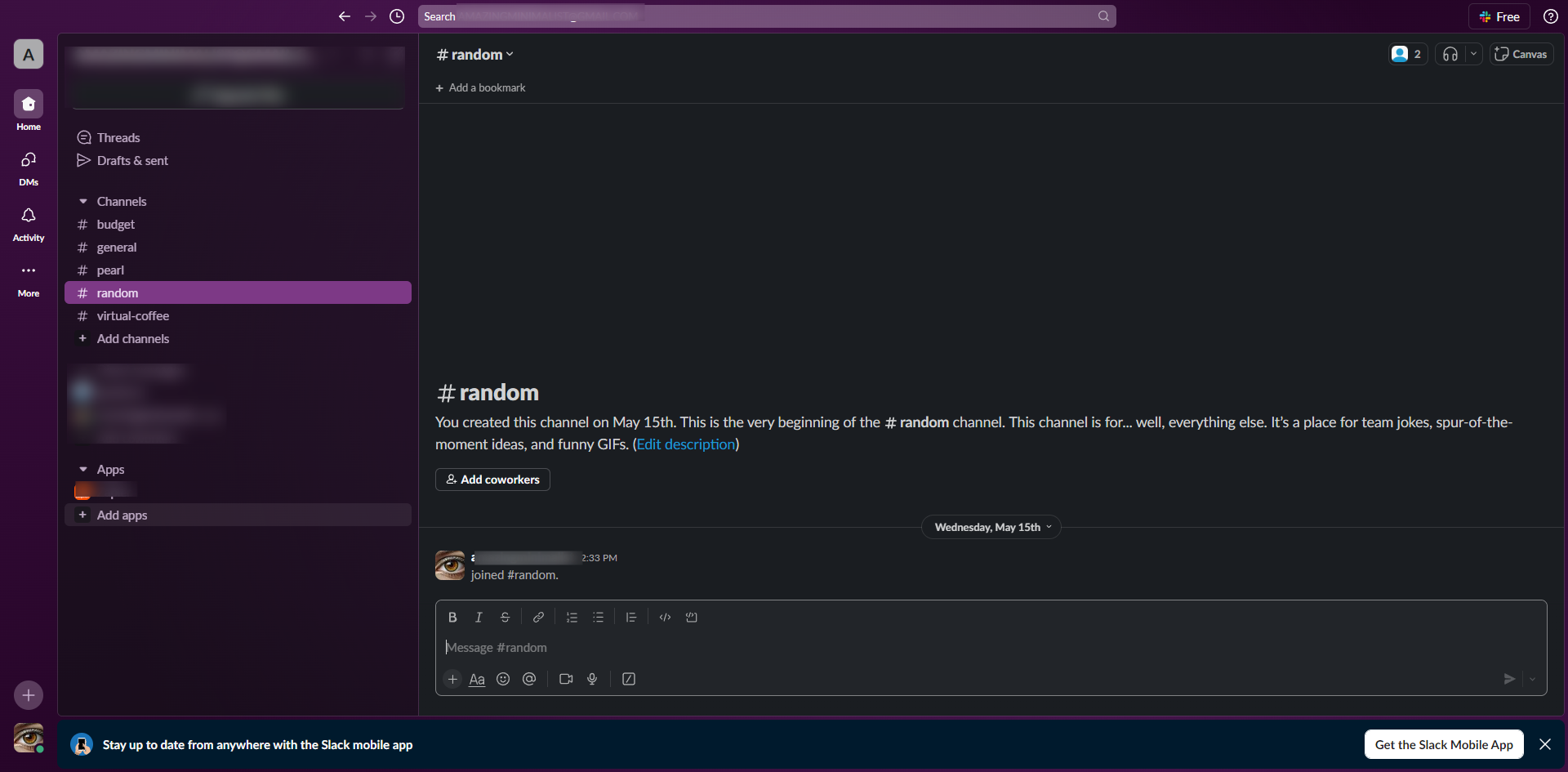Toggle text formatting toolbar with Aa
This screenshot has width=1568, height=772.
(477, 679)
